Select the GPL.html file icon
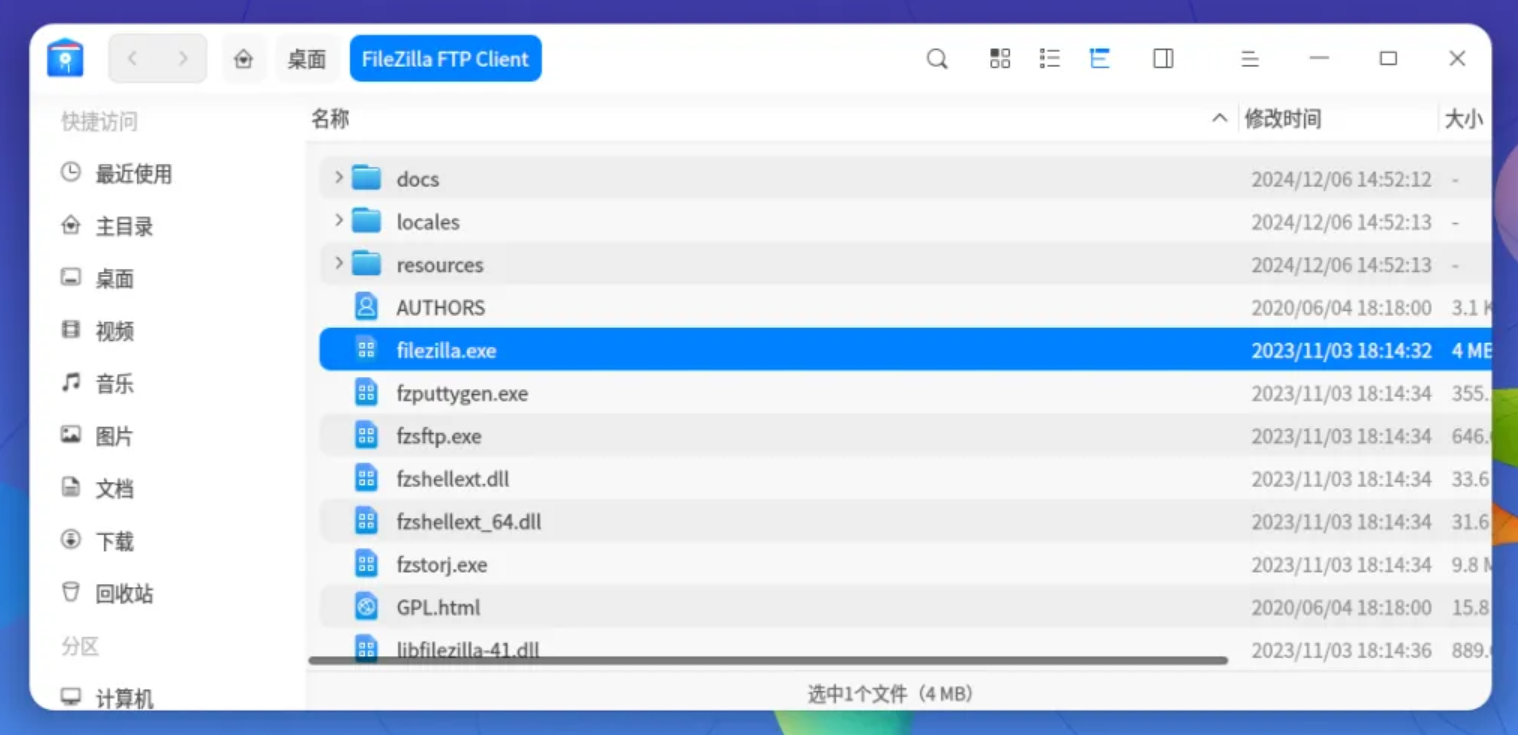The width and height of the screenshot is (1518, 735). pos(366,606)
